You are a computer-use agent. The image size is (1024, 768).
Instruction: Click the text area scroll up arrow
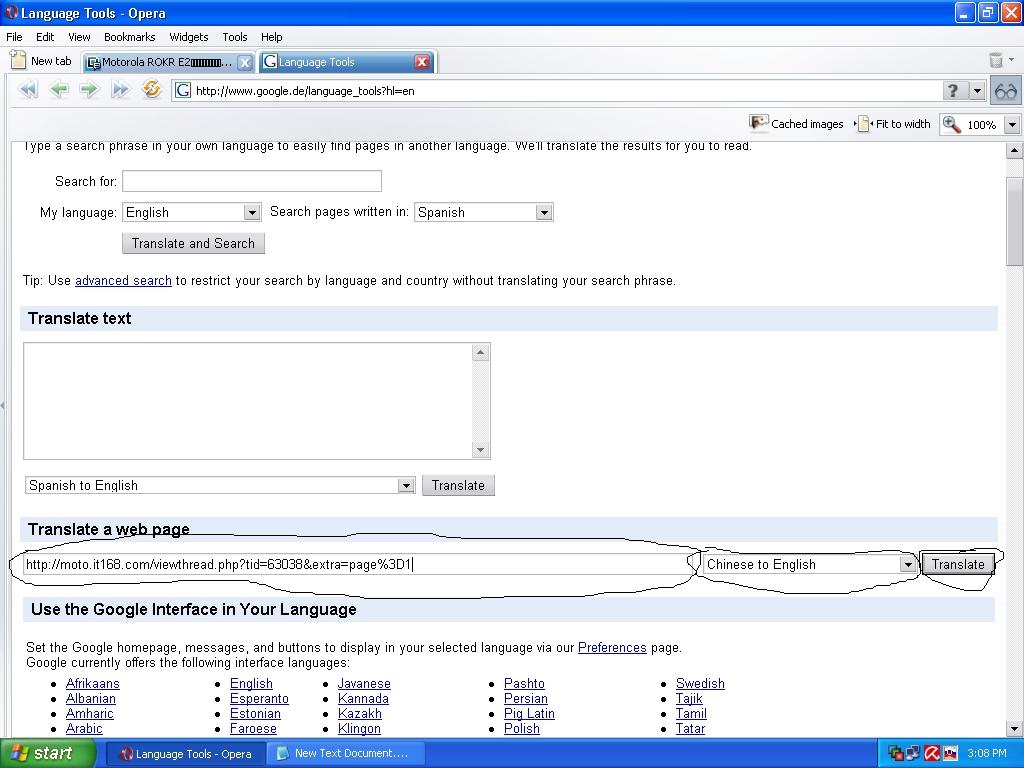(x=481, y=353)
